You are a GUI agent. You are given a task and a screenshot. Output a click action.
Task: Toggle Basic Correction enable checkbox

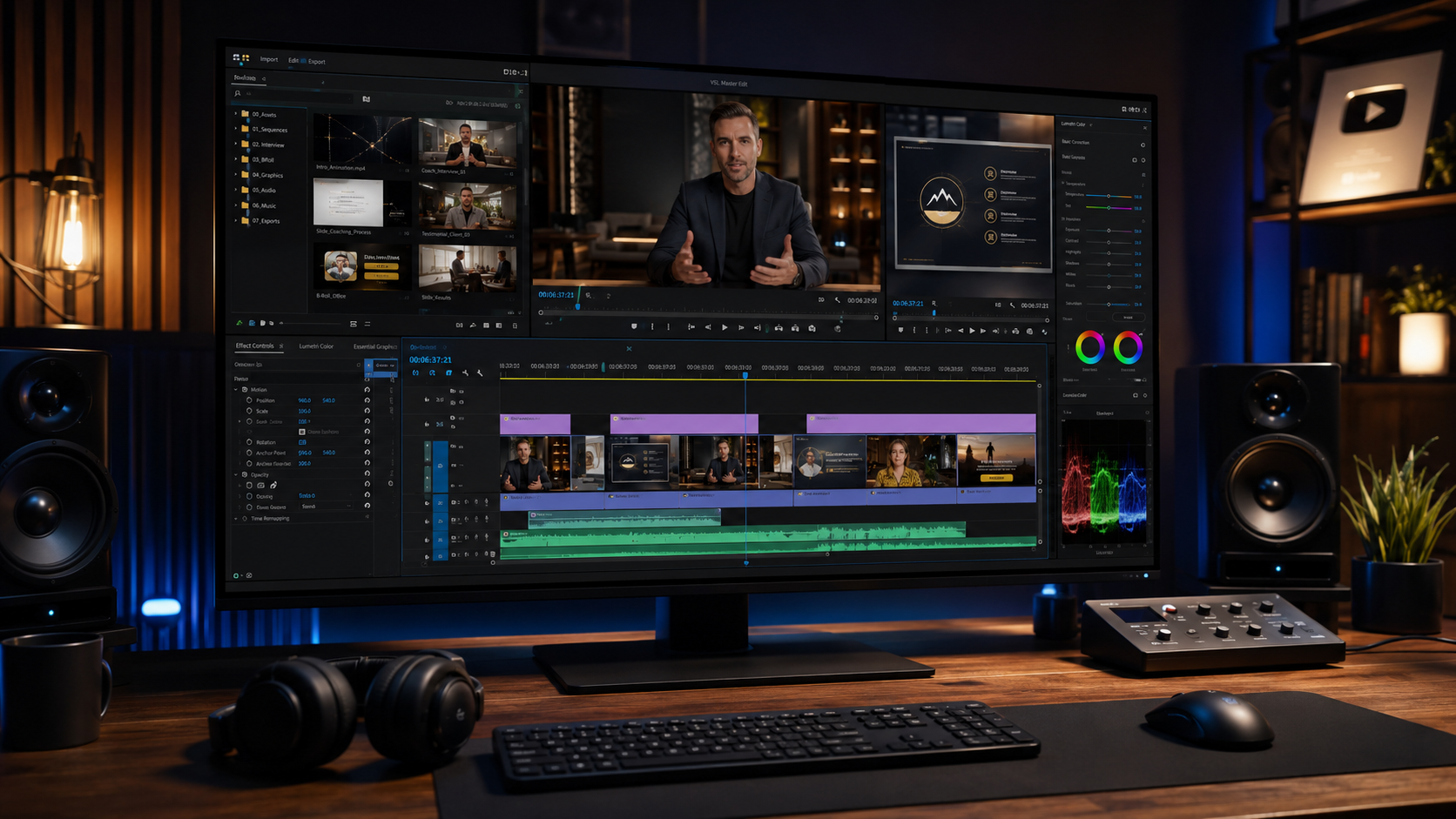1143,144
